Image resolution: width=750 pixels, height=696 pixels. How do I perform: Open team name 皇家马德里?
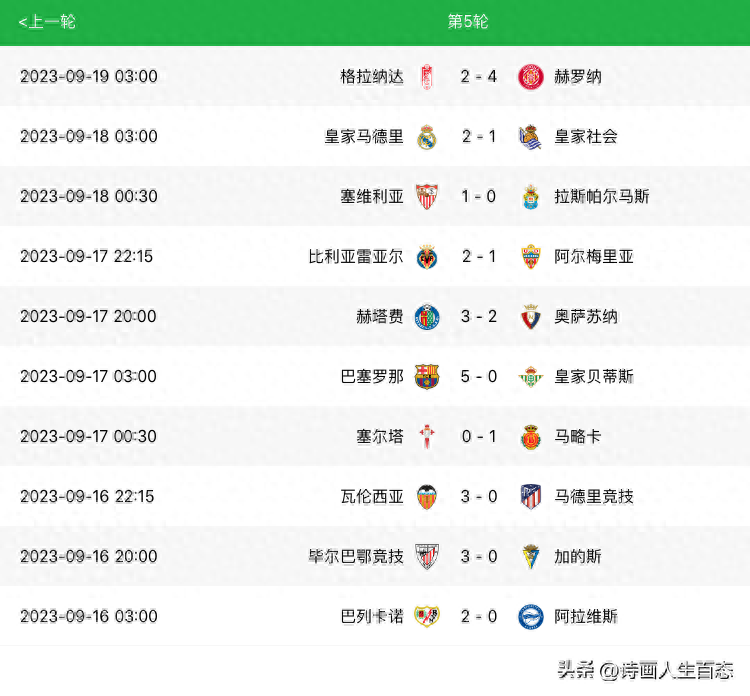click(364, 137)
